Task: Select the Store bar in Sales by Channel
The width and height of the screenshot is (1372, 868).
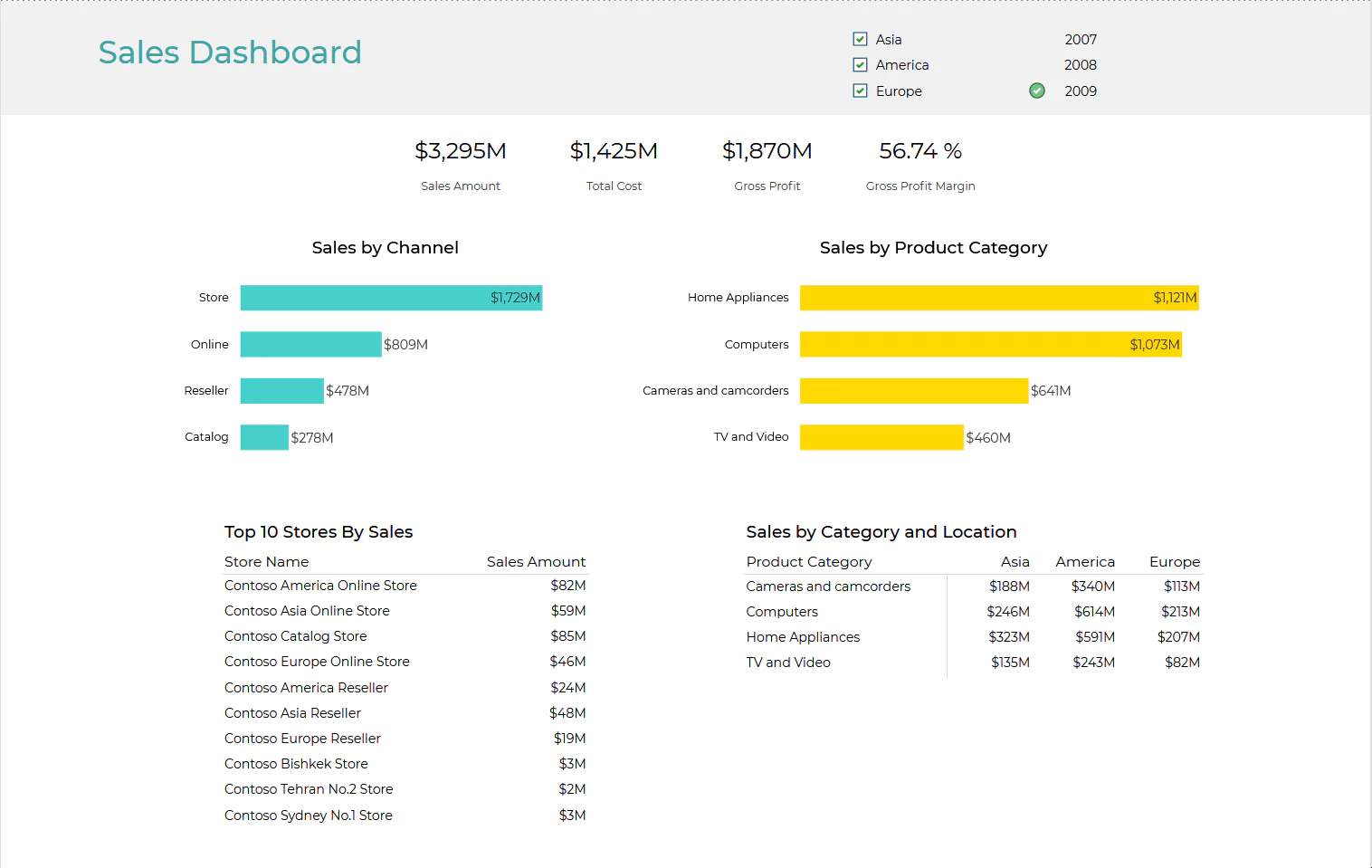Action: (389, 297)
